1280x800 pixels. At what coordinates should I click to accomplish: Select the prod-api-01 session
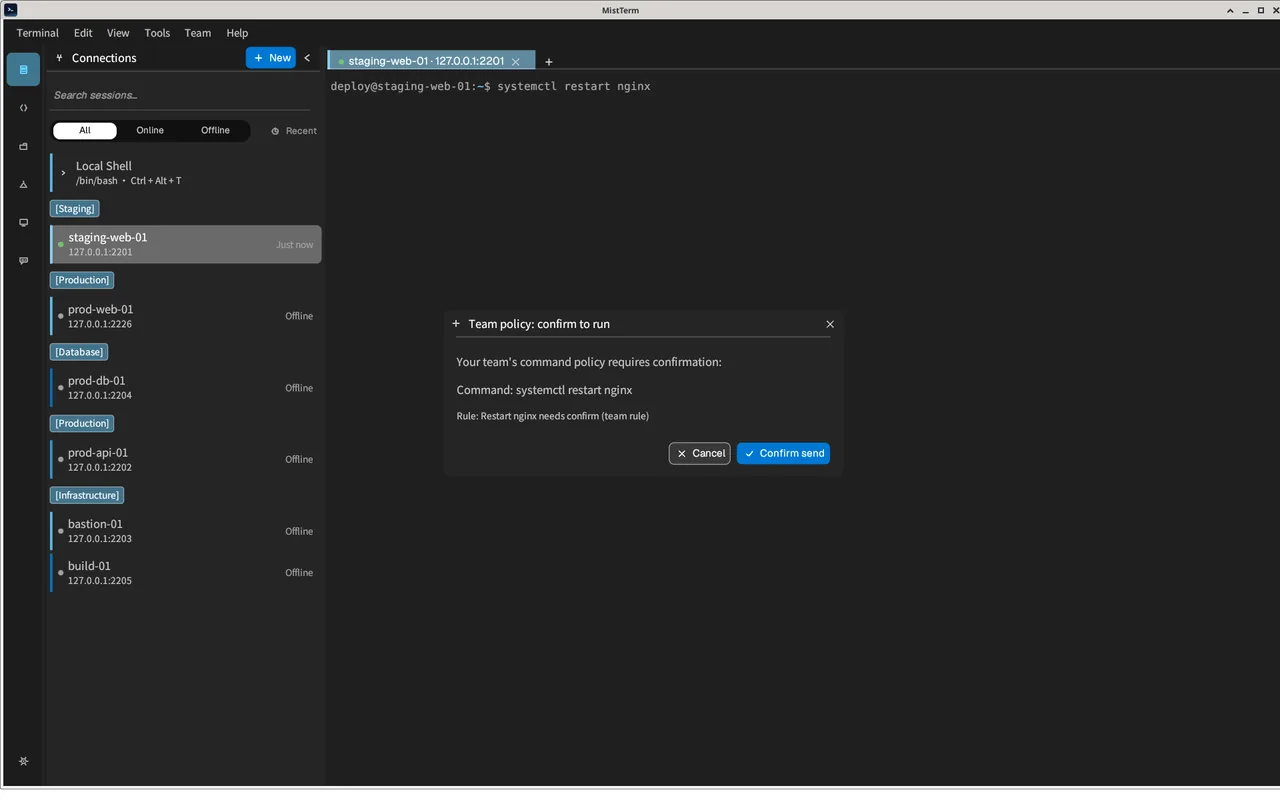pyautogui.click(x=186, y=459)
